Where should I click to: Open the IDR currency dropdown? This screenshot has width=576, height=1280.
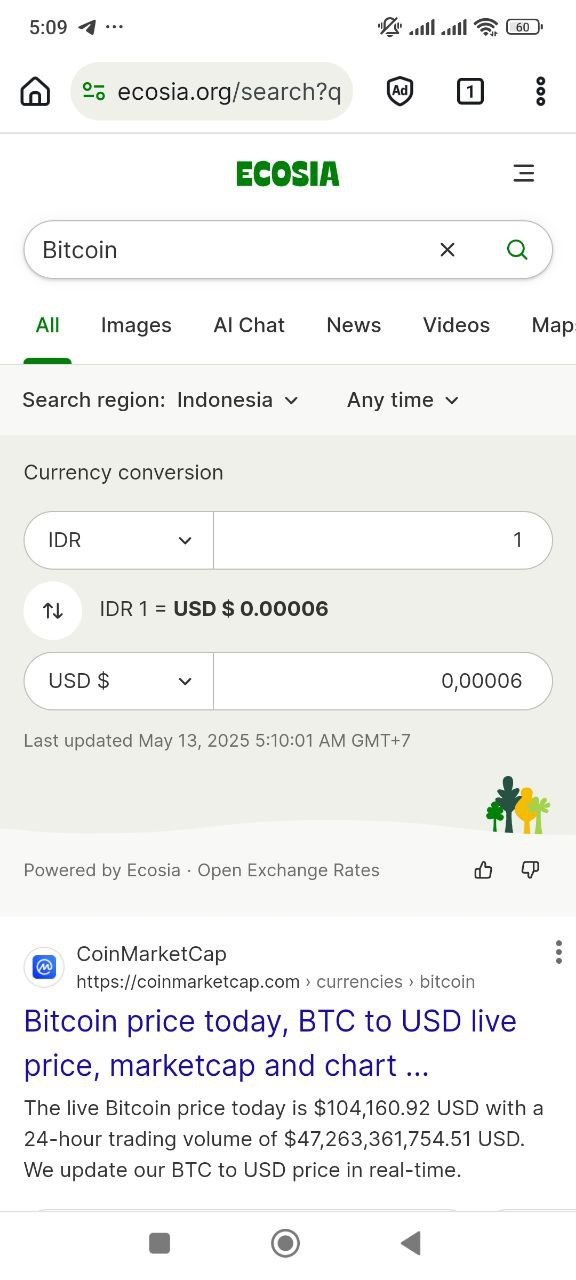point(119,540)
